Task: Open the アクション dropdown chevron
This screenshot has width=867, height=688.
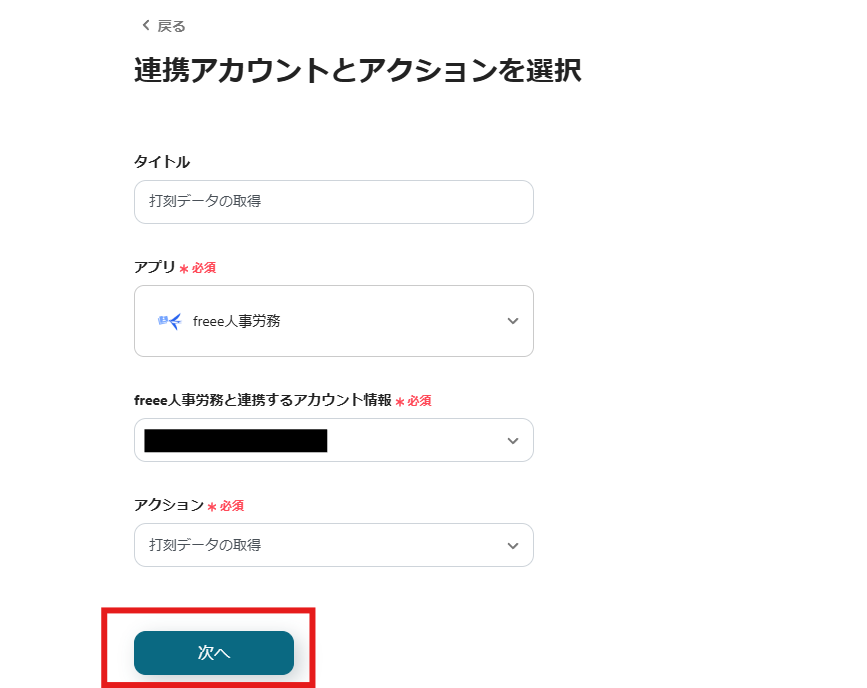Action: 512,545
